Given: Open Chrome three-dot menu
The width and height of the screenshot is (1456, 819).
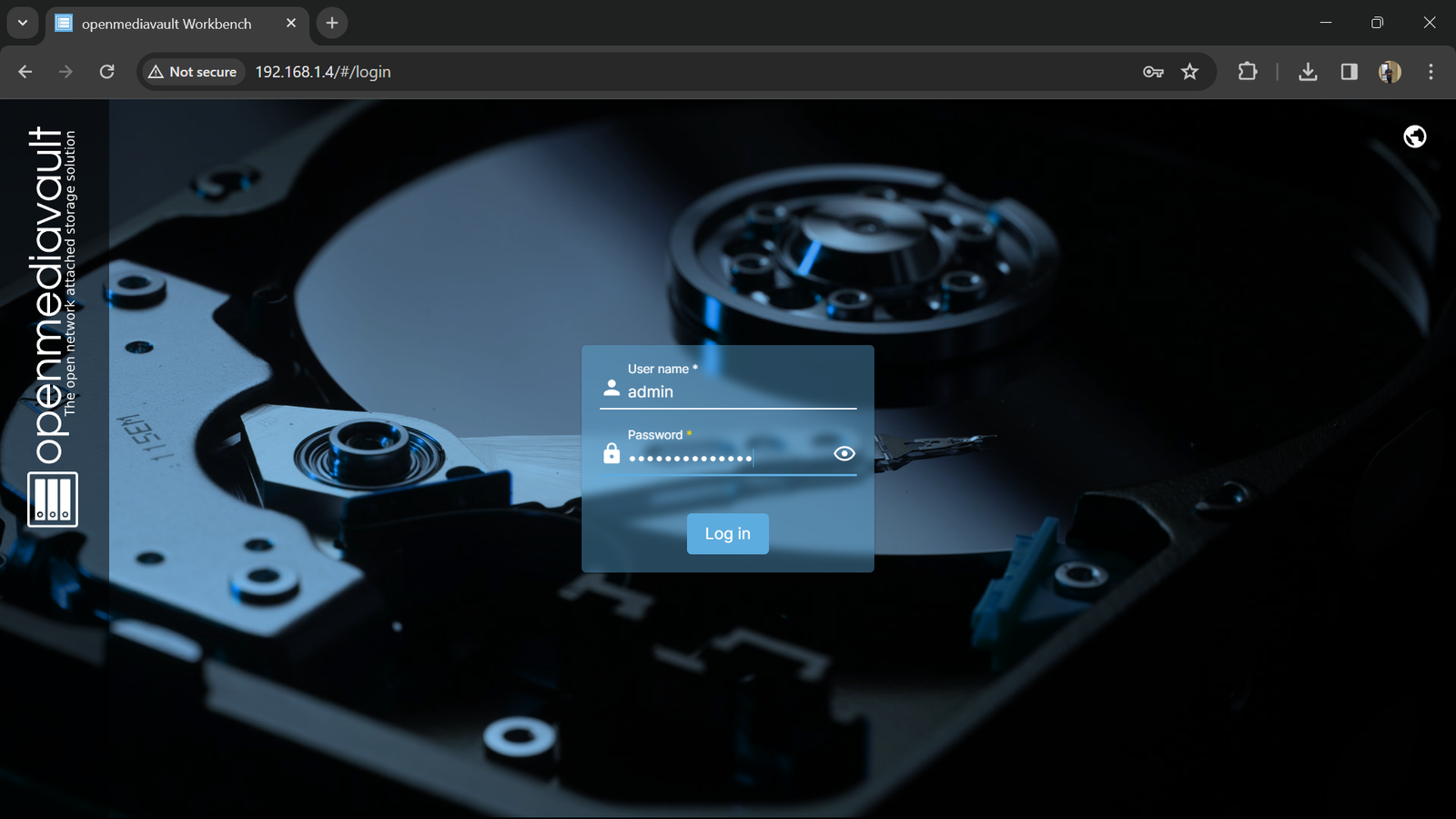Looking at the screenshot, I should 1431,72.
